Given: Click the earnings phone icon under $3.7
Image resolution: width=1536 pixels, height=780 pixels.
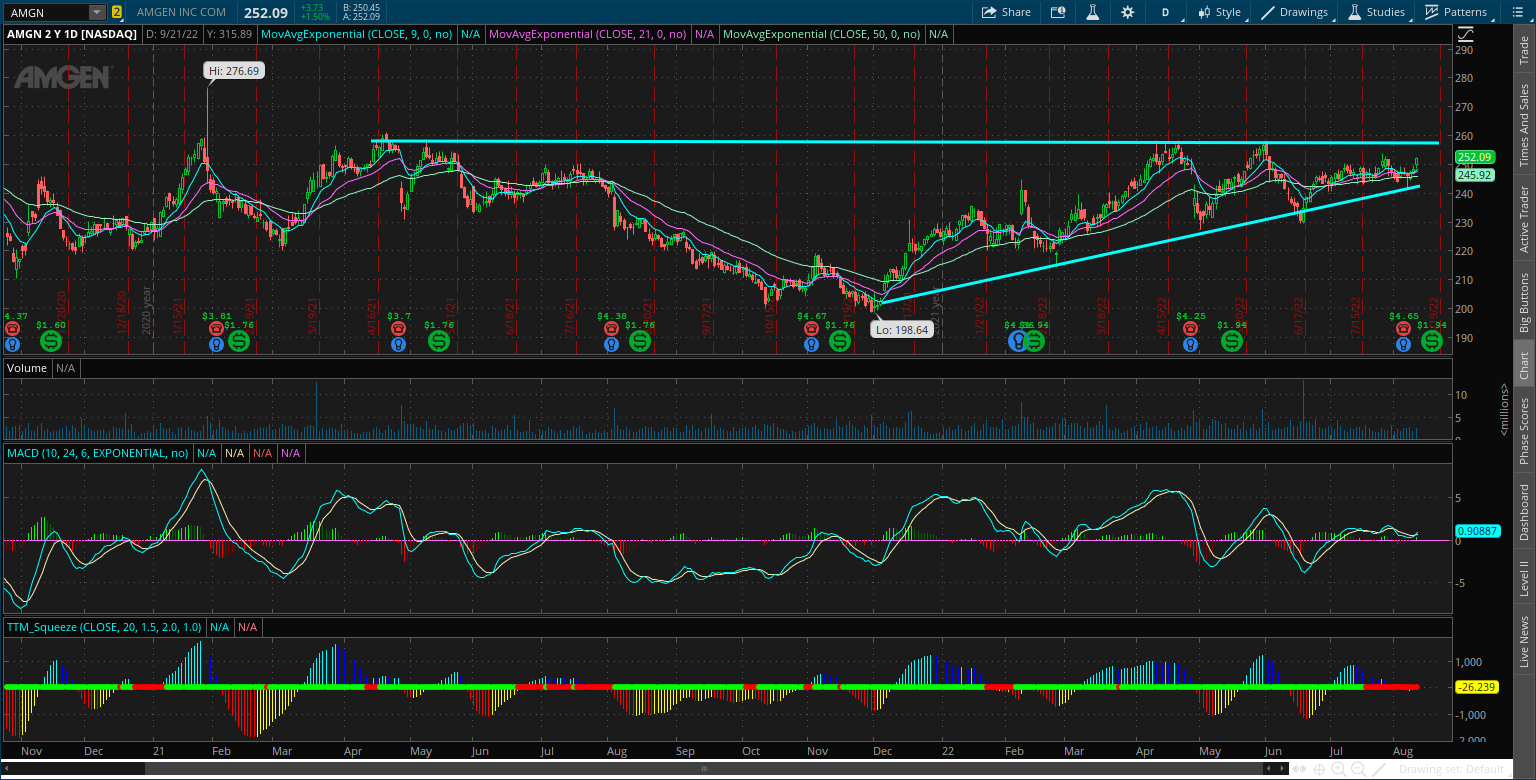Looking at the screenshot, I should click(x=398, y=328).
